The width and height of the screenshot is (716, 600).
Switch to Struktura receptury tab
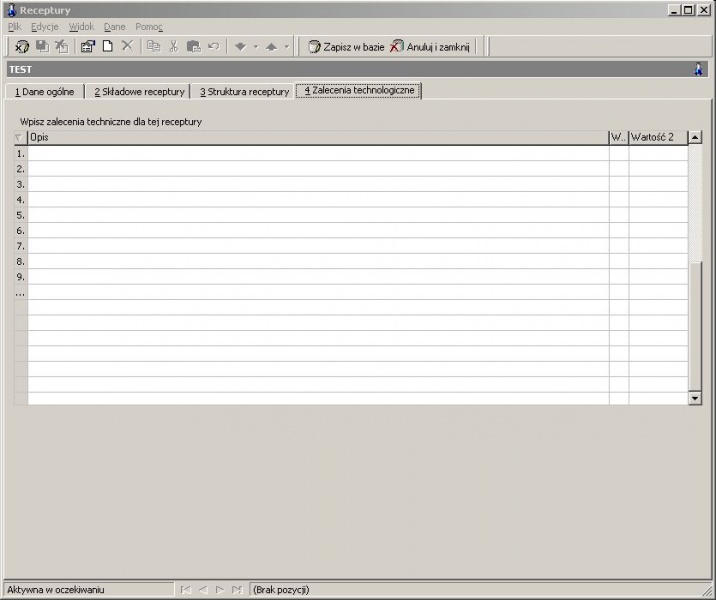point(244,92)
